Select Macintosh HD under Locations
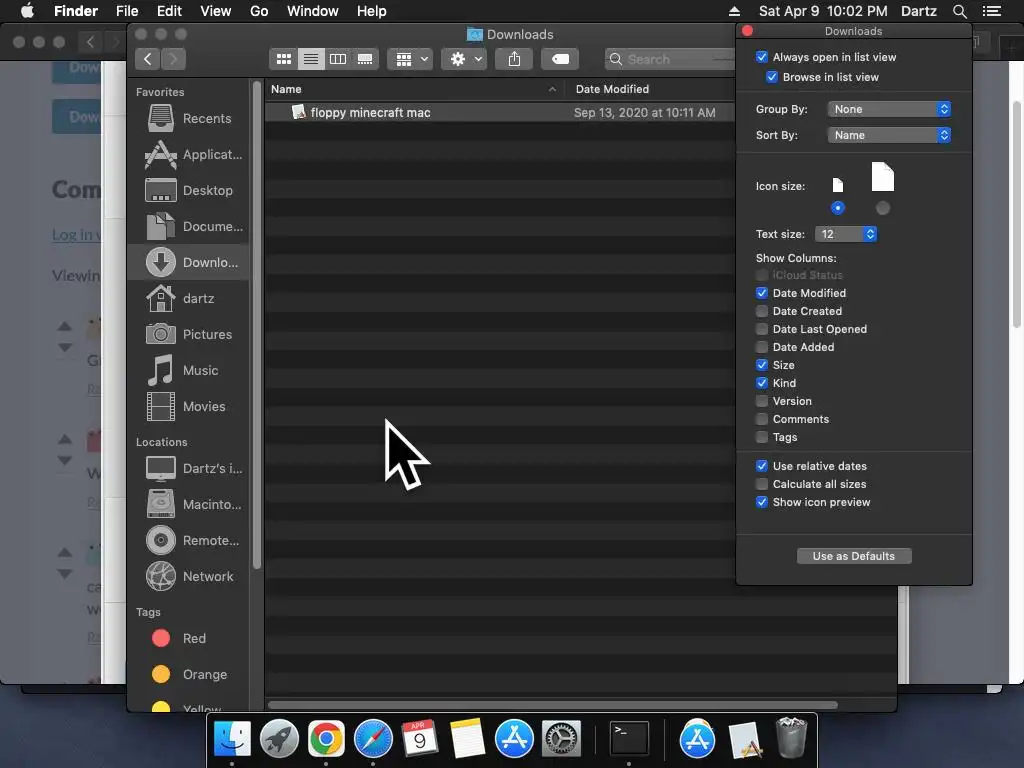The image size is (1024, 768). [x=189, y=504]
